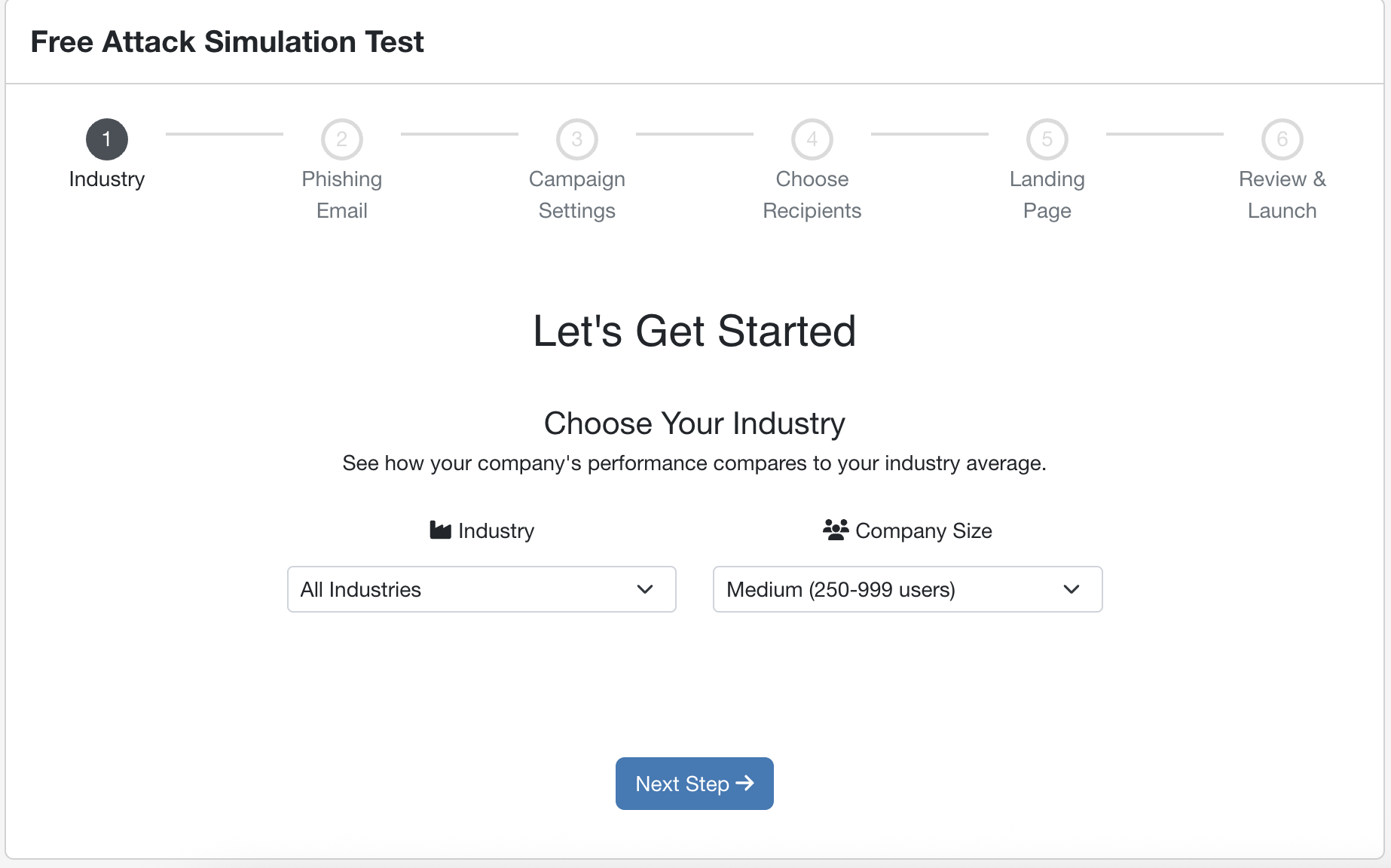Select step 6 Review & Launch circle
The width and height of the screenshot is (1391, 868).
coord(1282,139)
